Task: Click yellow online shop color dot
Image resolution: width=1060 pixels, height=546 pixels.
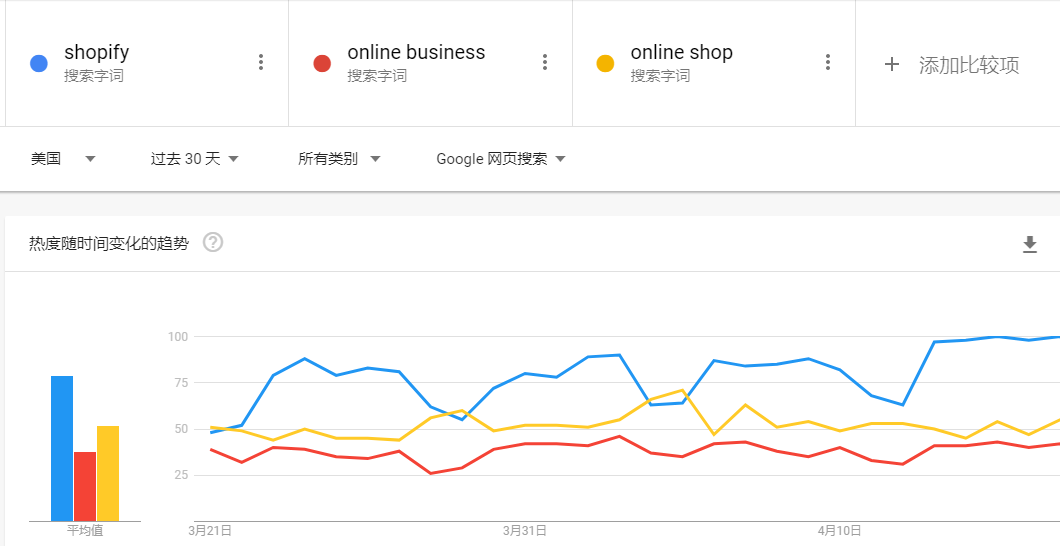Action: [605, 64]
